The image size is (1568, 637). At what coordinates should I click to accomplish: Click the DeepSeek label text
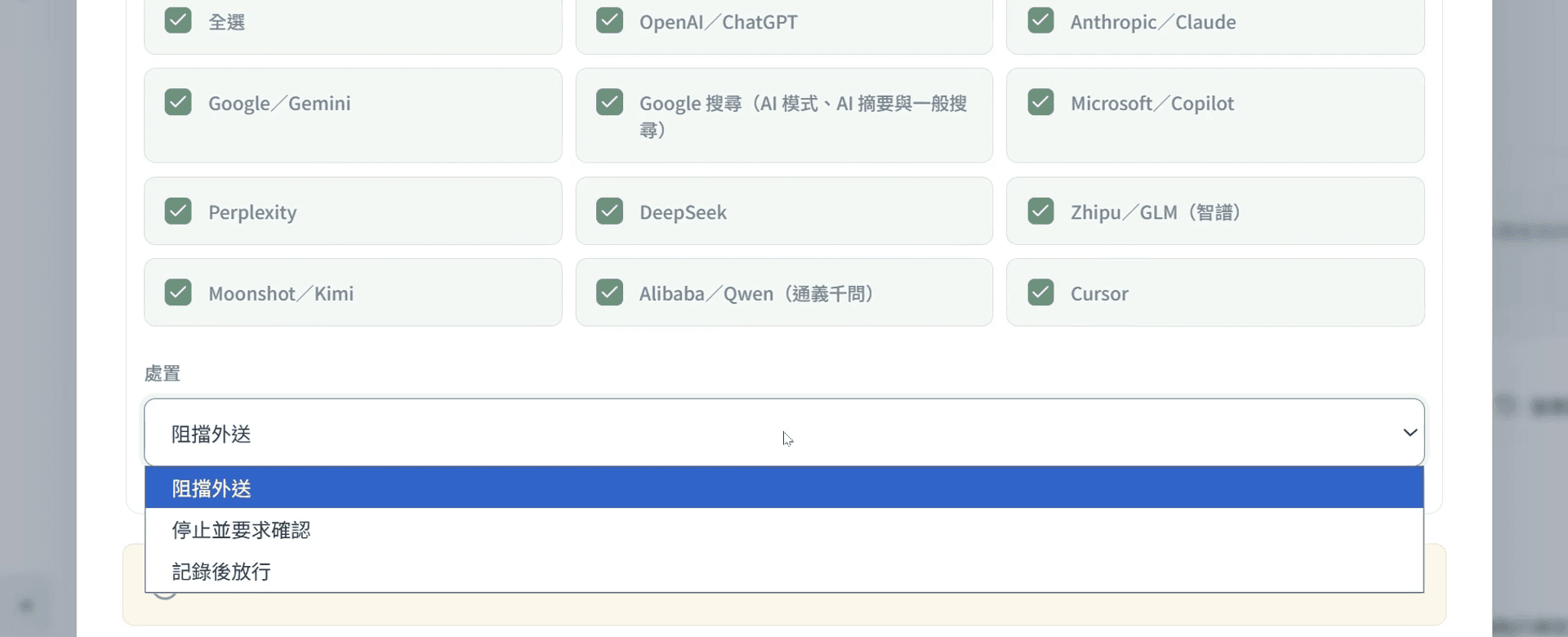pyautogui.click(x=683, y=212)
